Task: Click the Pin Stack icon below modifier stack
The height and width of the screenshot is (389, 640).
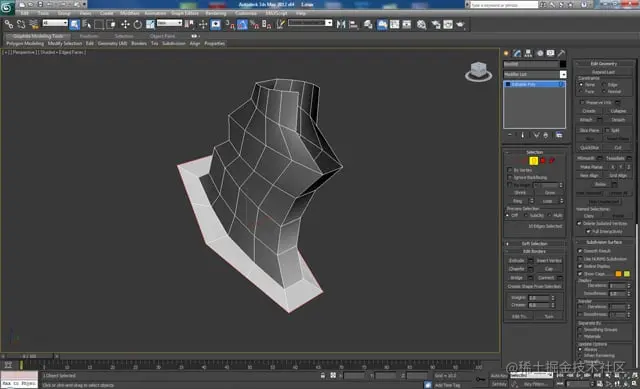Action: tap(510, 135)
